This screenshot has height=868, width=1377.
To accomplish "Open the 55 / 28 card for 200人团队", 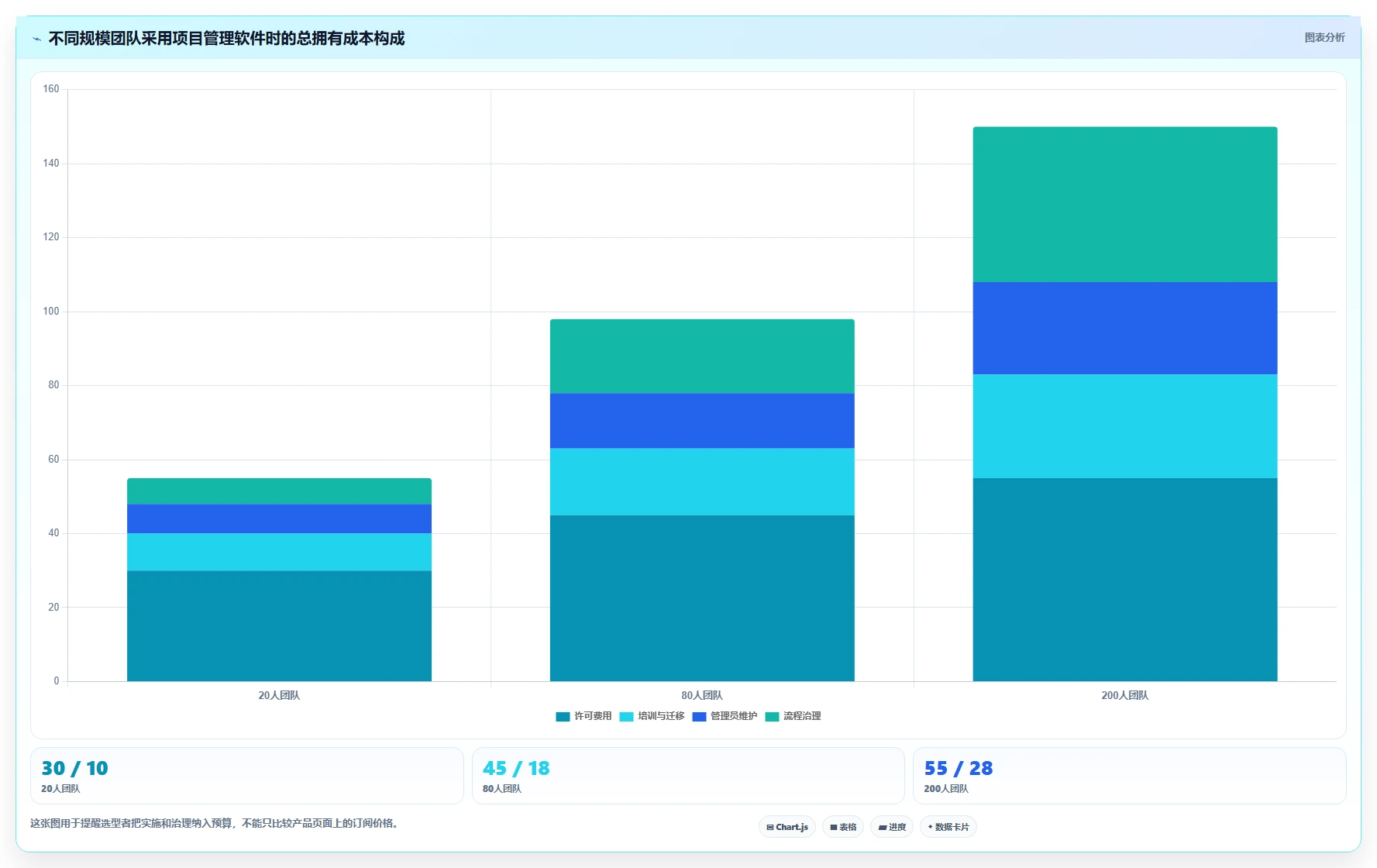I will tap(1130, 776).
